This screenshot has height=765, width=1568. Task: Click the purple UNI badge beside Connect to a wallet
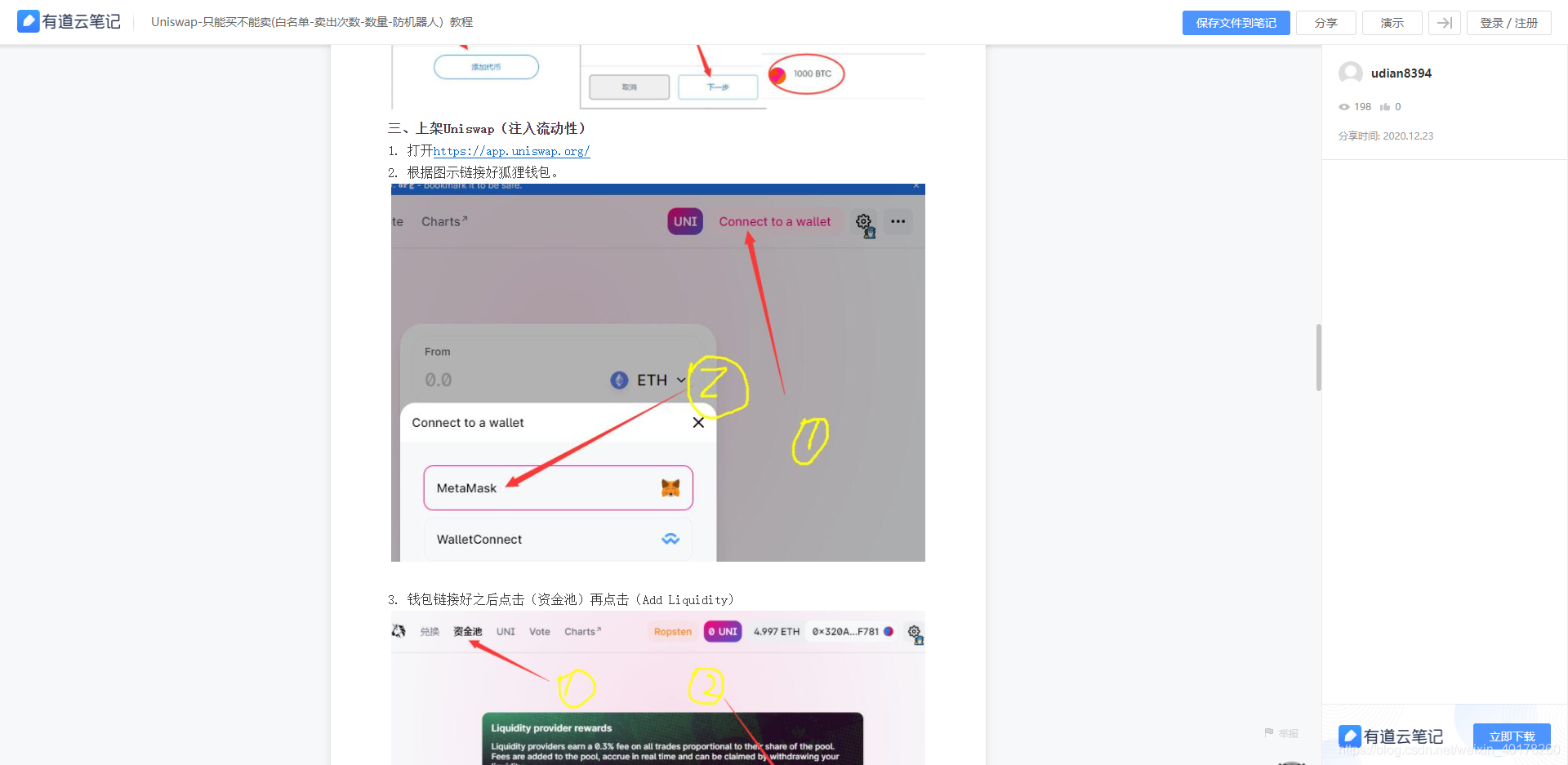point(685,221)
